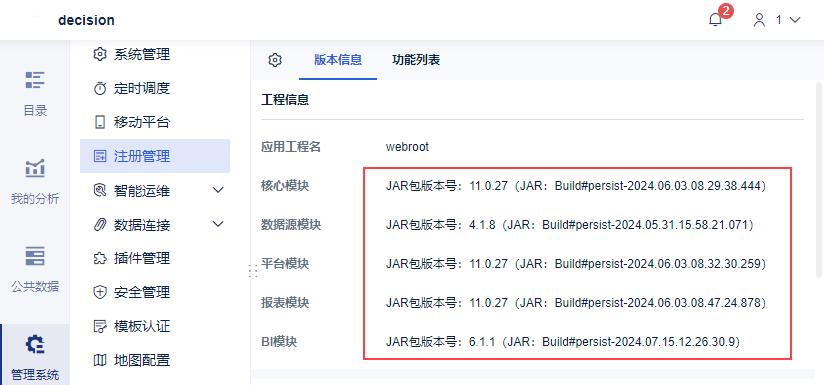
Task: Open 公共数据 in the sidebar
Action: [x=35, y=269]
